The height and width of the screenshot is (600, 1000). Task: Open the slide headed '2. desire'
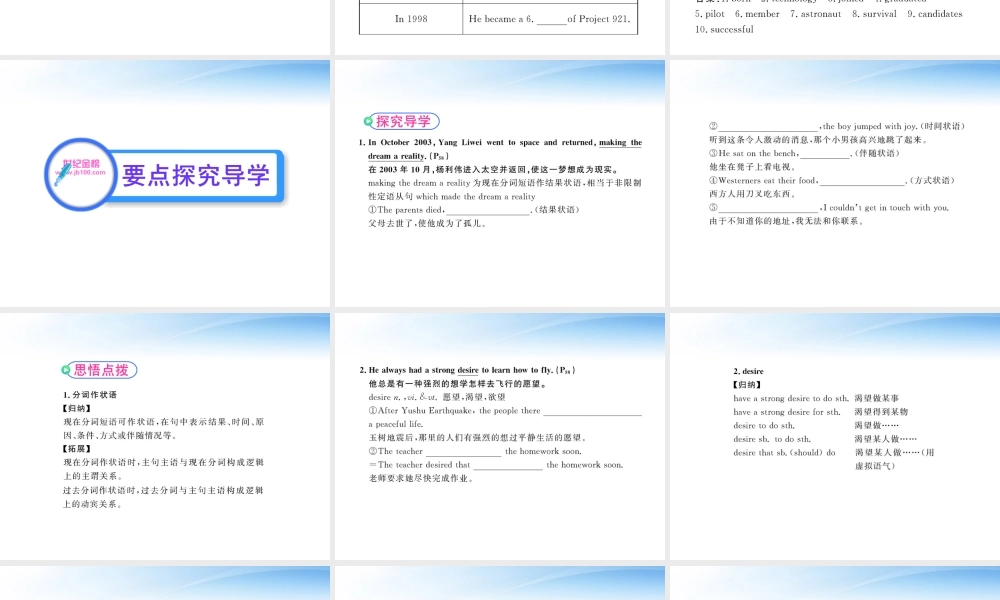835,436
